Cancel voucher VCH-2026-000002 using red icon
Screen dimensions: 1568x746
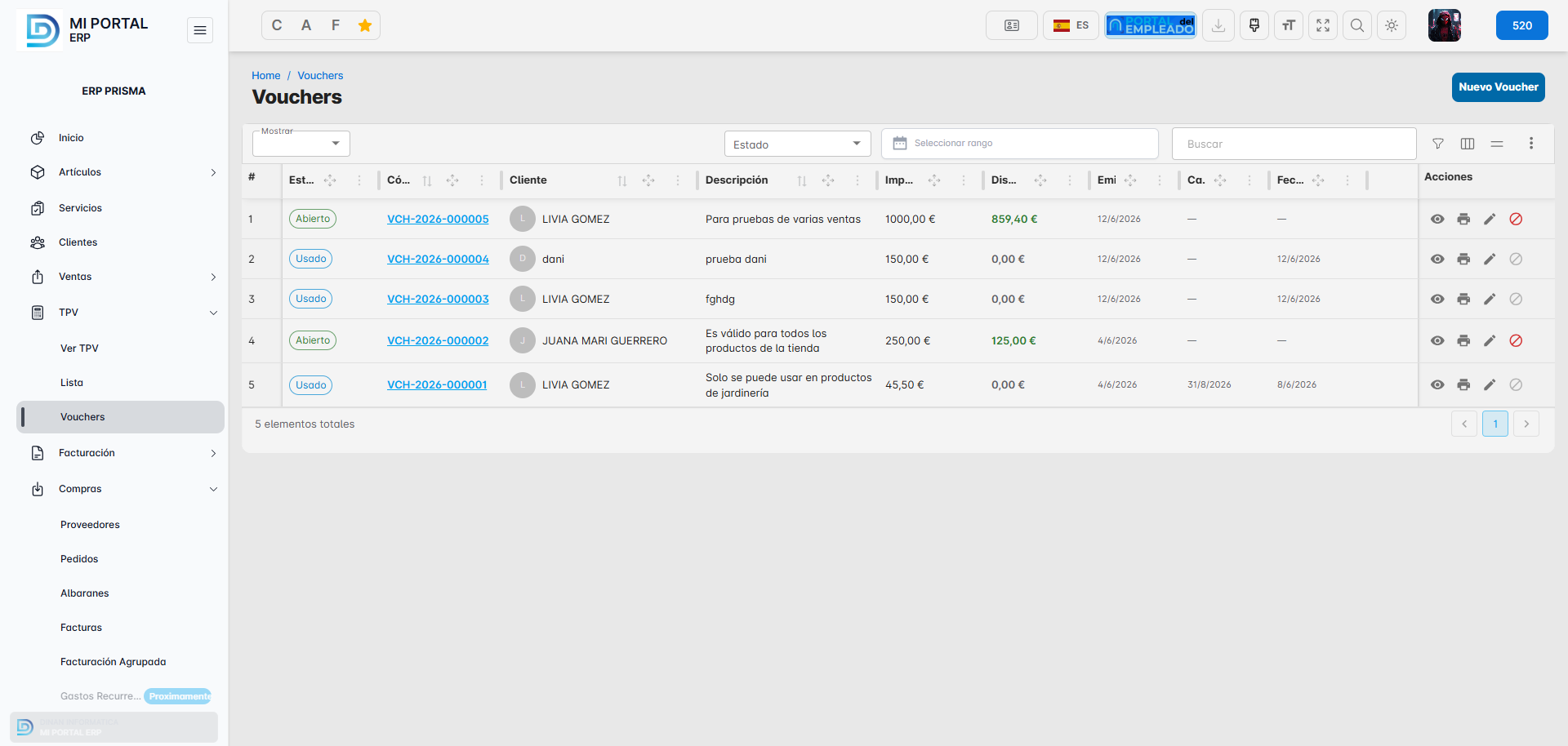click(1516, 340)
